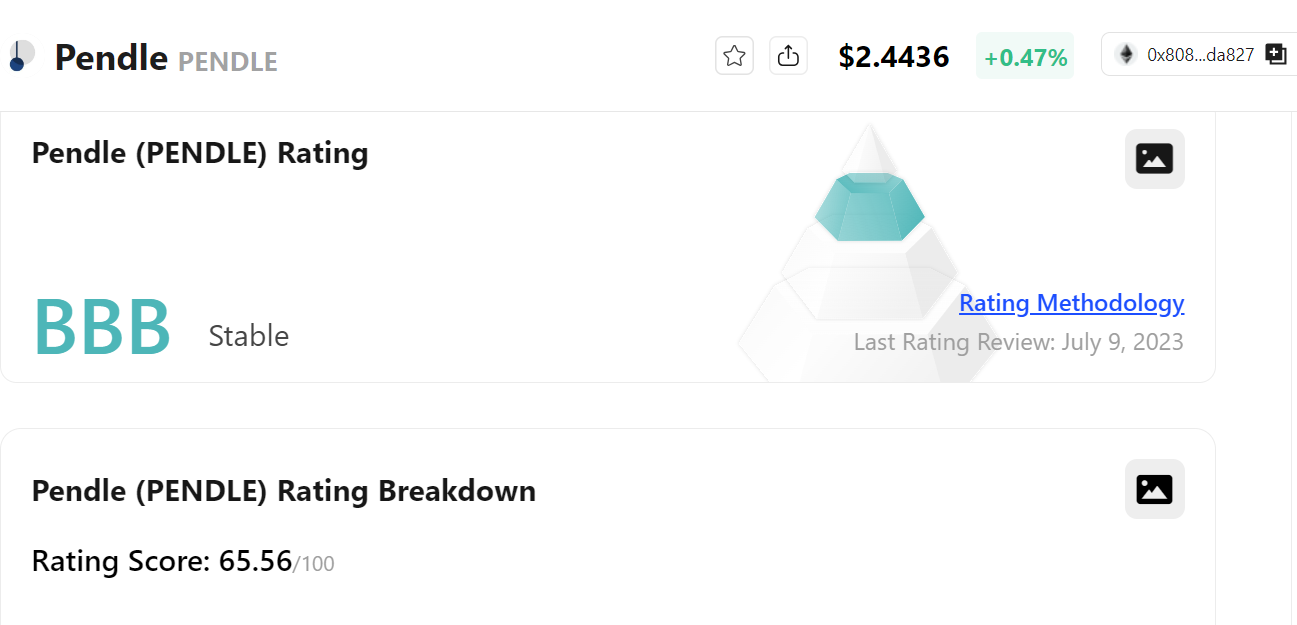Click the $2.4436 price value
This screenshot has width=1297, height=625.
893,57
